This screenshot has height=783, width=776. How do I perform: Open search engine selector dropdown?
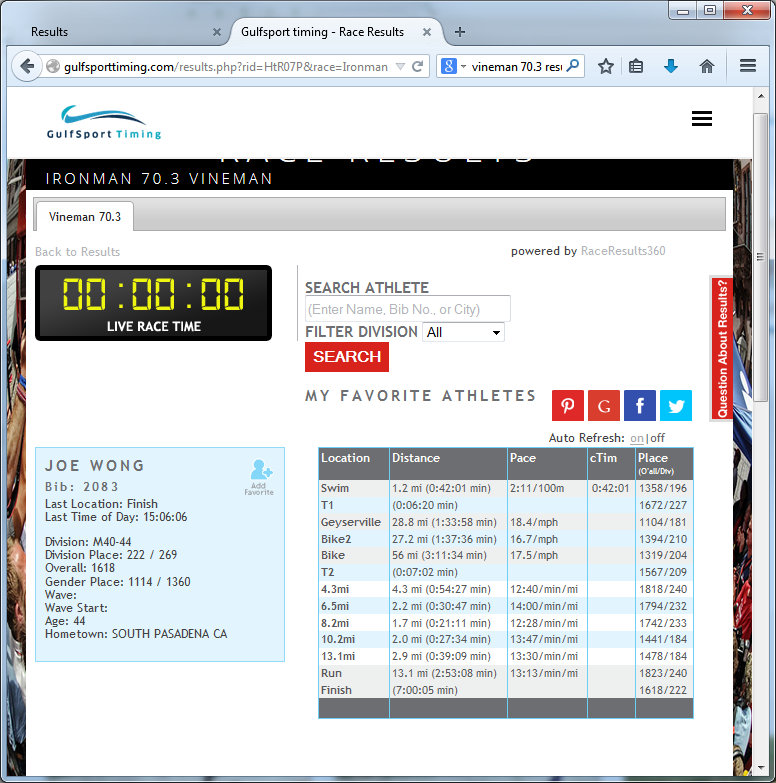click(454, 67)
